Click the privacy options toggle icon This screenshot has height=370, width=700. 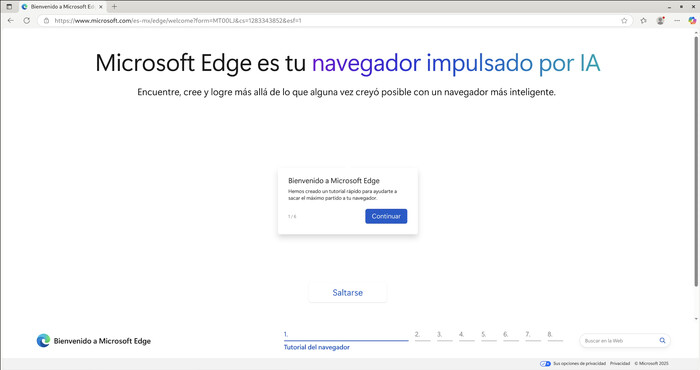[545, 364]
